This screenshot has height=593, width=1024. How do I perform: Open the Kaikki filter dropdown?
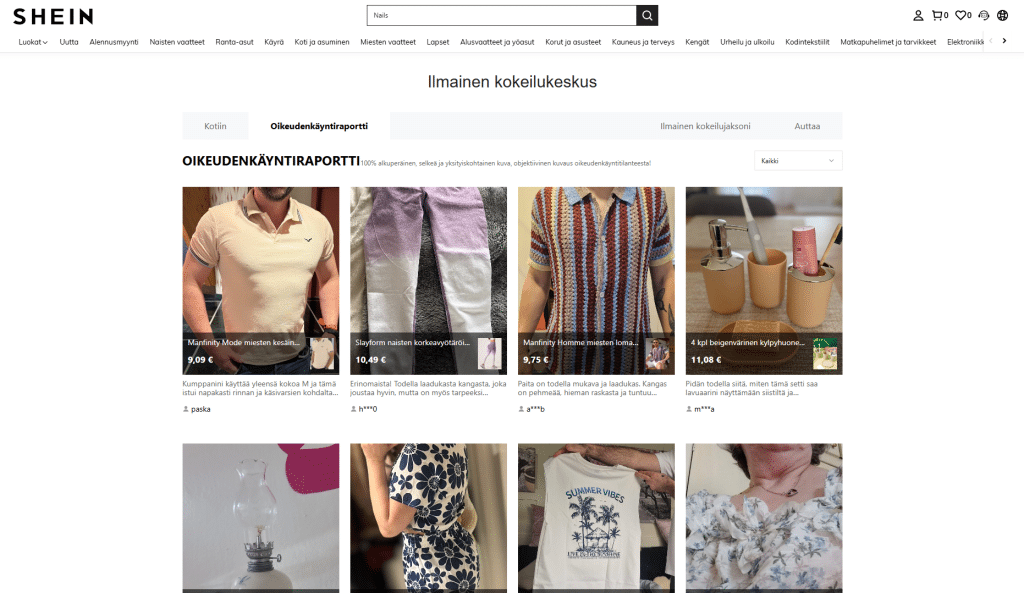tap(798, 161)
